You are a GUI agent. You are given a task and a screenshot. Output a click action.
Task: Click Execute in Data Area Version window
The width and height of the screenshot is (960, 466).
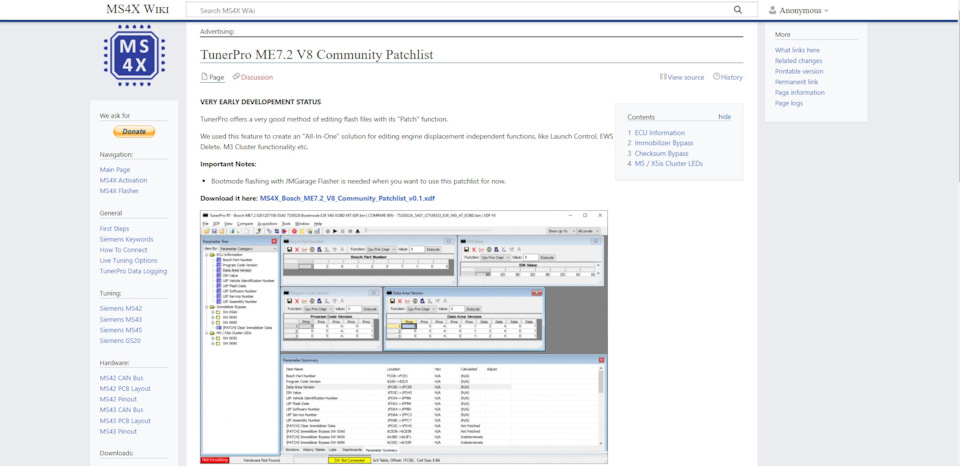(x=473, y=309)
